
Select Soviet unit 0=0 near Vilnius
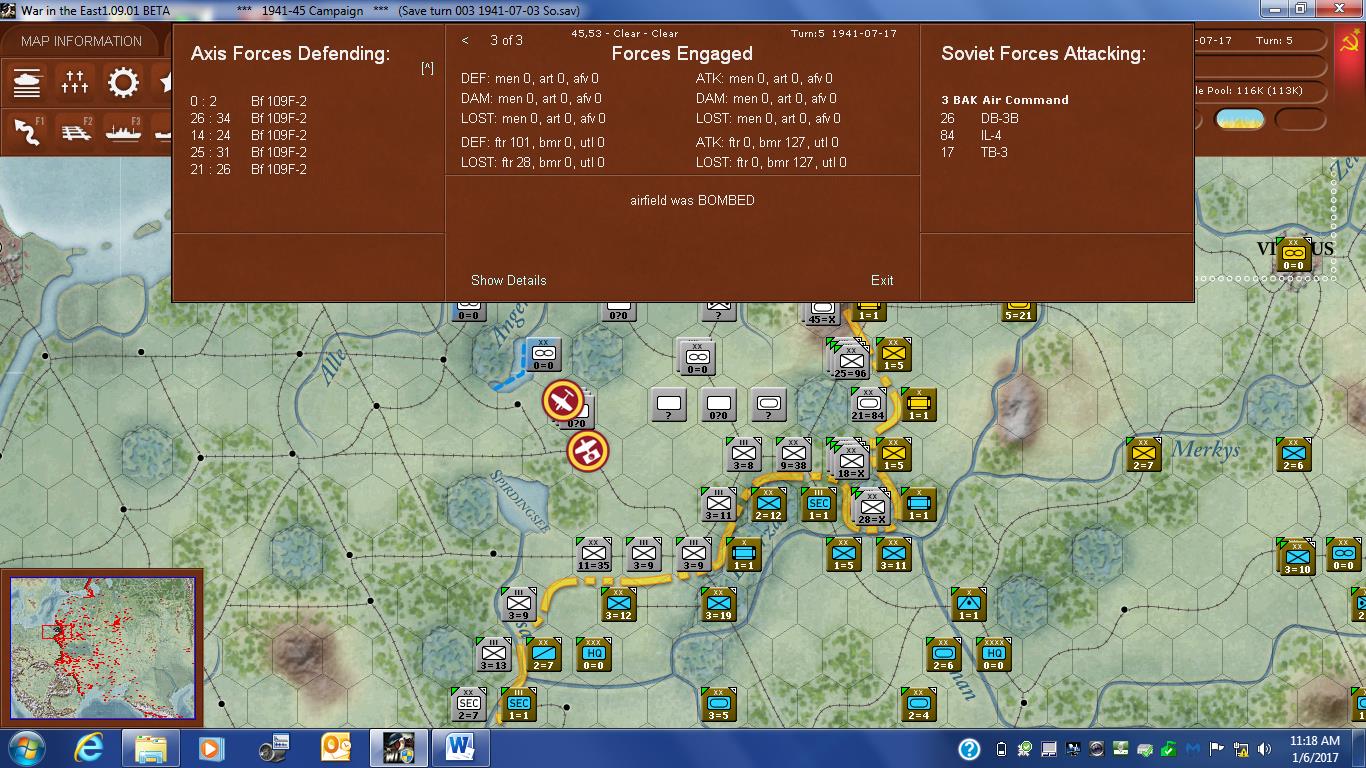(x=1293, y=255)
